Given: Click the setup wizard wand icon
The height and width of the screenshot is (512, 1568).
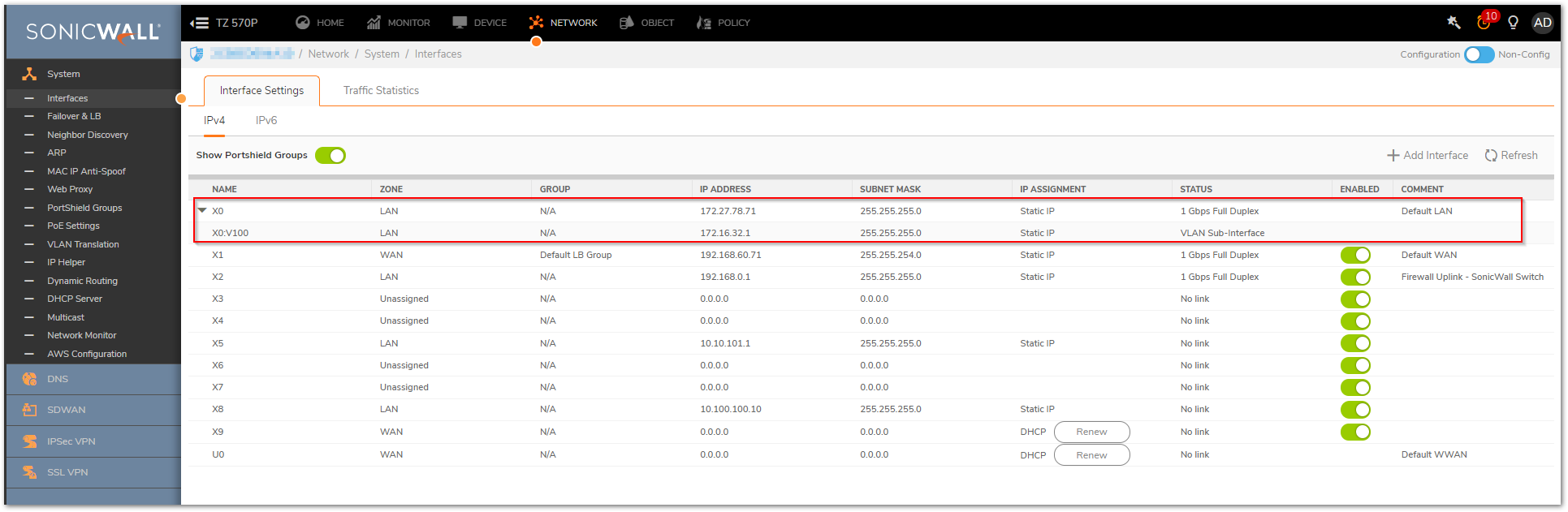Looking at the screenshot, I should 1454,23.
